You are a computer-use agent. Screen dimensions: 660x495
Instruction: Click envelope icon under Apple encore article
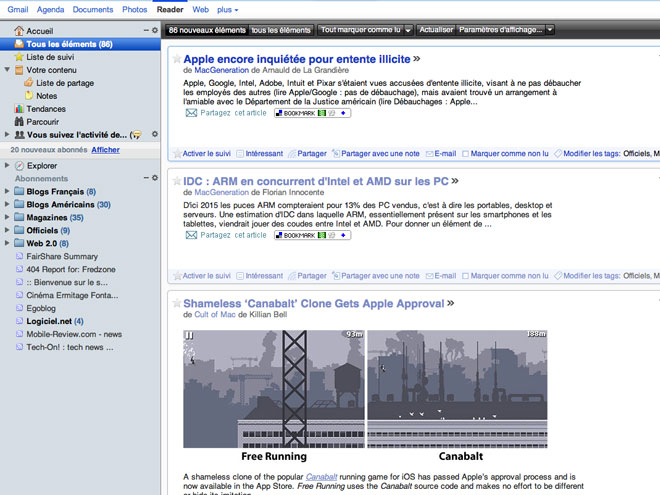click(x=191, y=113)
